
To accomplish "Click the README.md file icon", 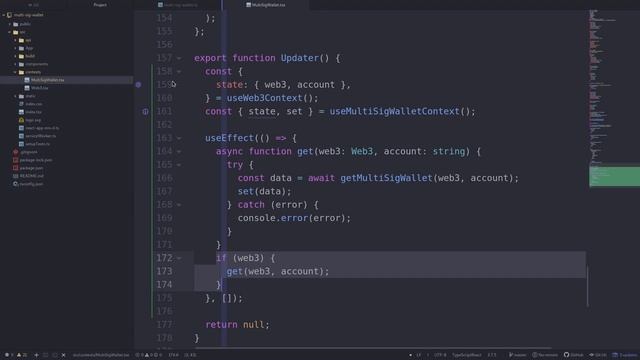I will click(x=16, y=176).
